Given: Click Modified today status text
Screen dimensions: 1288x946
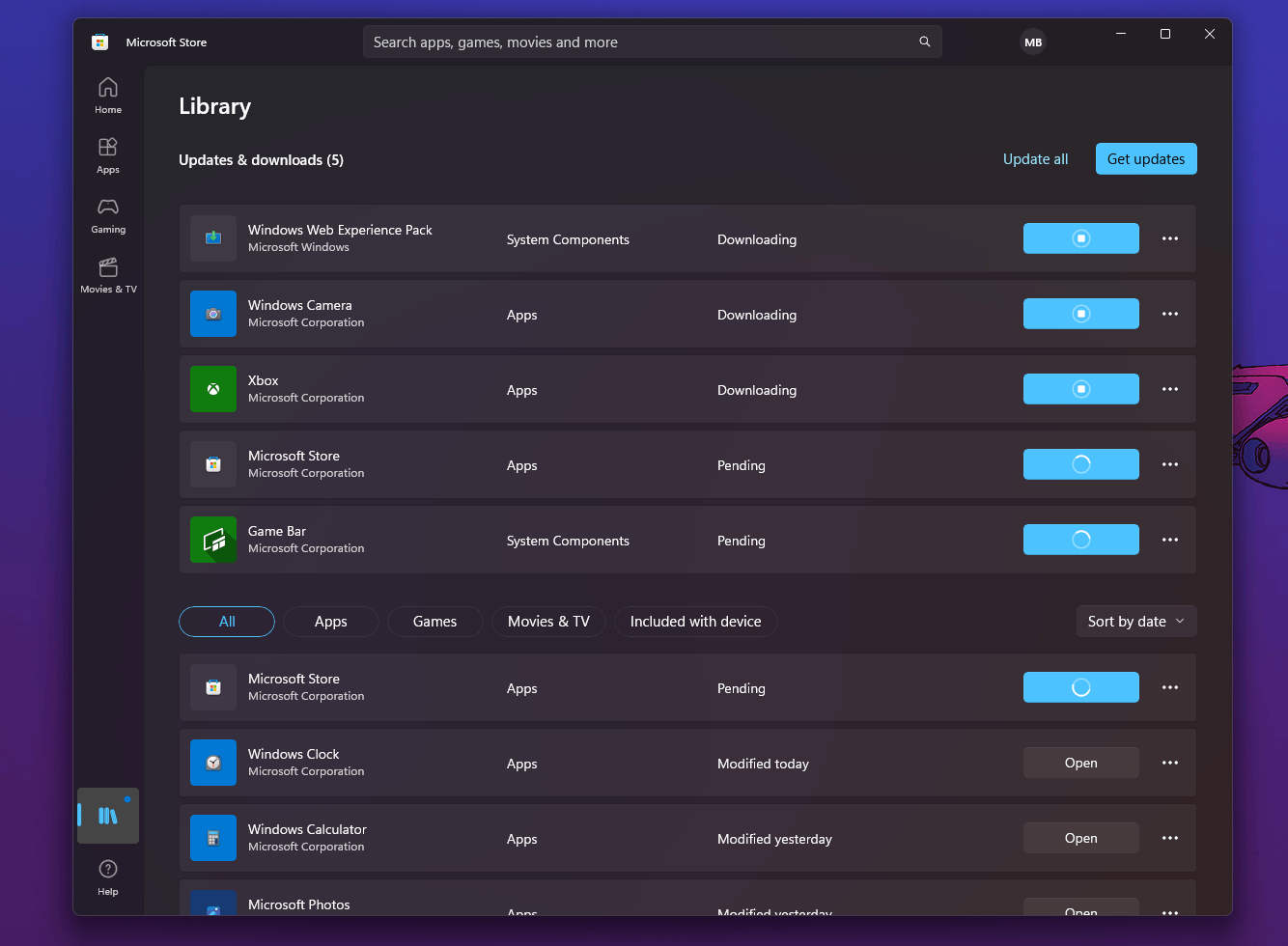Looking at the screenshot, I should point(763,764).
